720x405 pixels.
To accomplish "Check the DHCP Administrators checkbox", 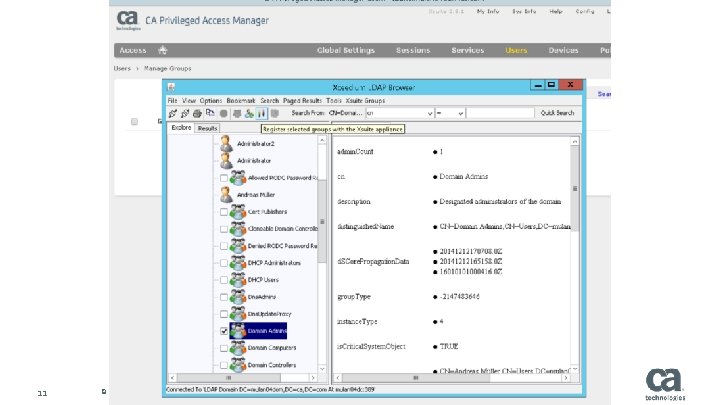I will 224,263.
